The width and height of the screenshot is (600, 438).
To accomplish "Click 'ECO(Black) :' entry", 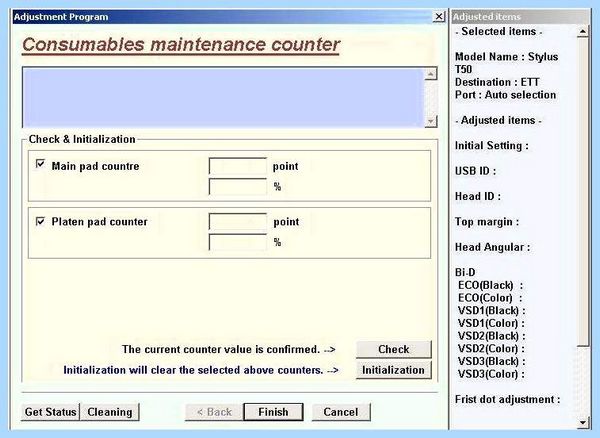I will (491, 285).
